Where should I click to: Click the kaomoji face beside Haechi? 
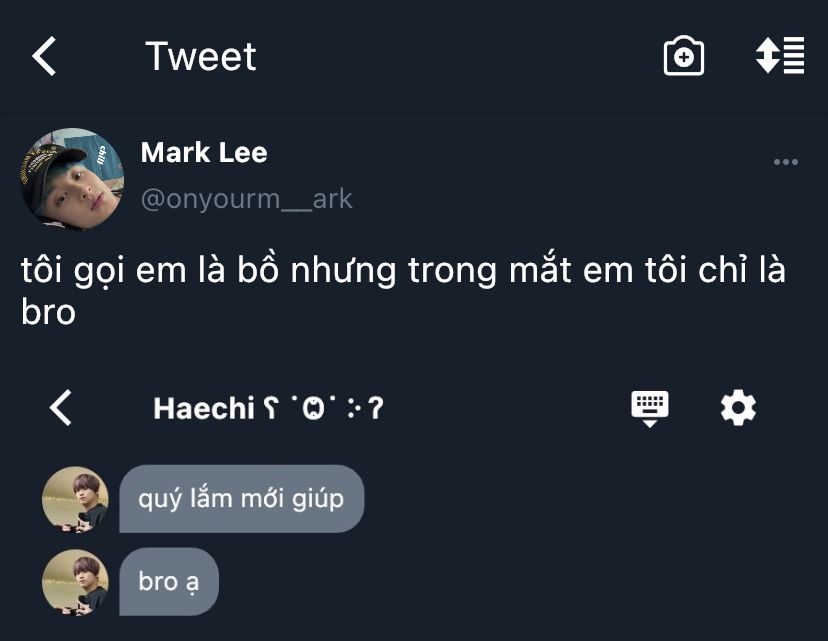coord(324,408)
